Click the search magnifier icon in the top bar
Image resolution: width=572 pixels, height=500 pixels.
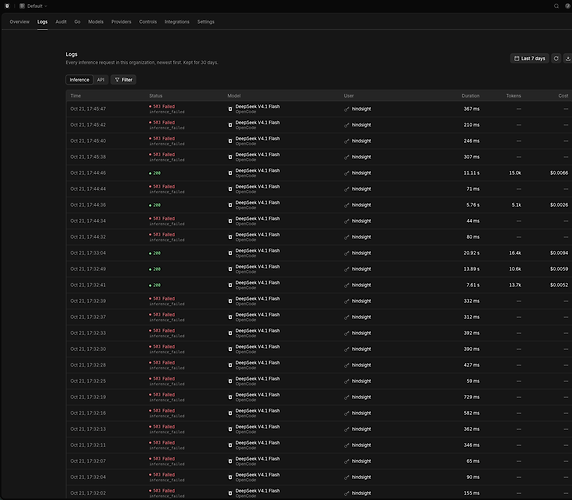tap(556, 6)
